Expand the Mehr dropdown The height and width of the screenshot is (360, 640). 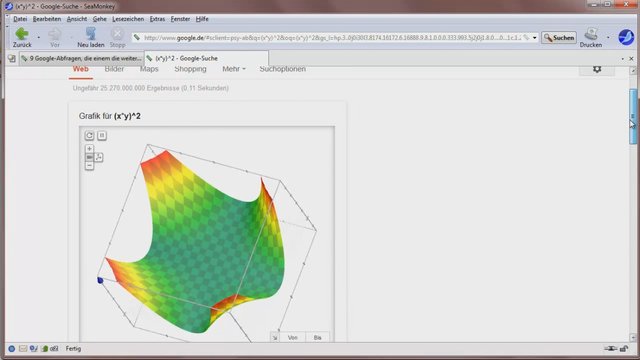[x=234, y=69]
